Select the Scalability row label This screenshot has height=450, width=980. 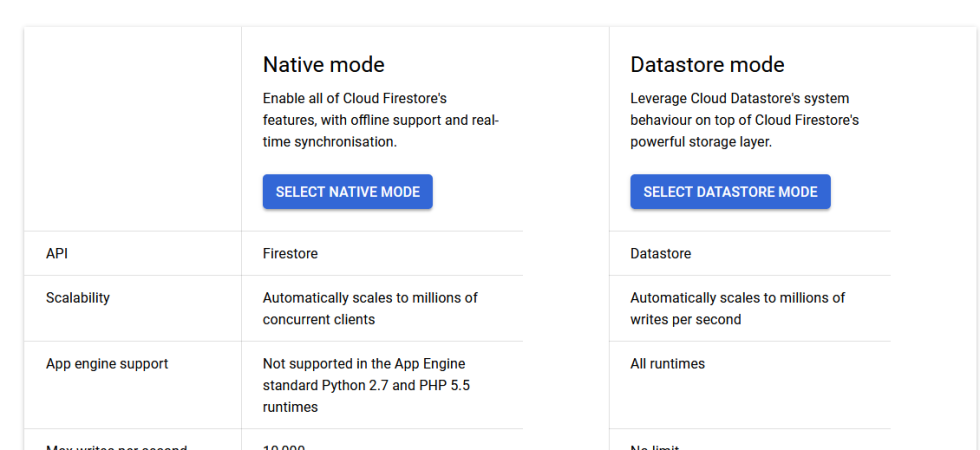78,298
